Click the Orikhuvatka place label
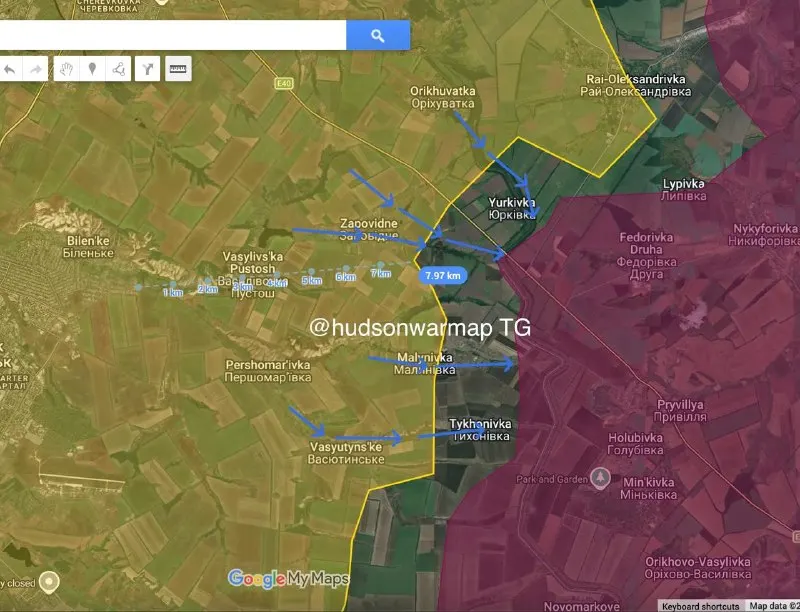800x612 pixels. pyautogui.click(x=443, y=97)
